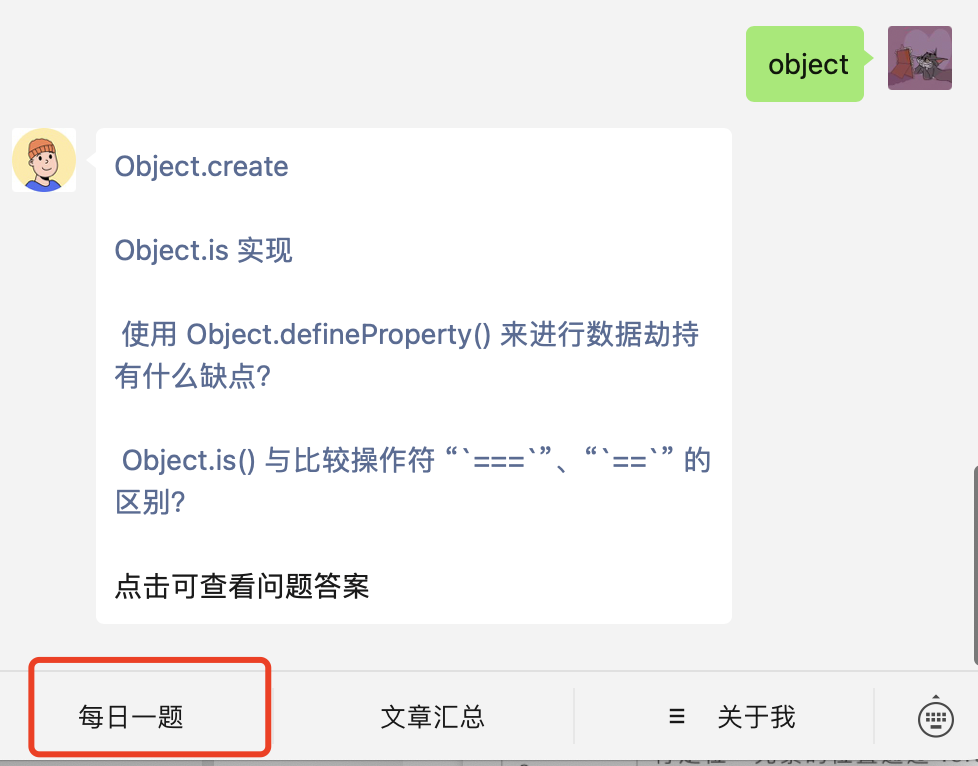Open the Object.is() 与比较操作符 question link
This screenshot has width=978, height=766.
(x=413, y=481)
